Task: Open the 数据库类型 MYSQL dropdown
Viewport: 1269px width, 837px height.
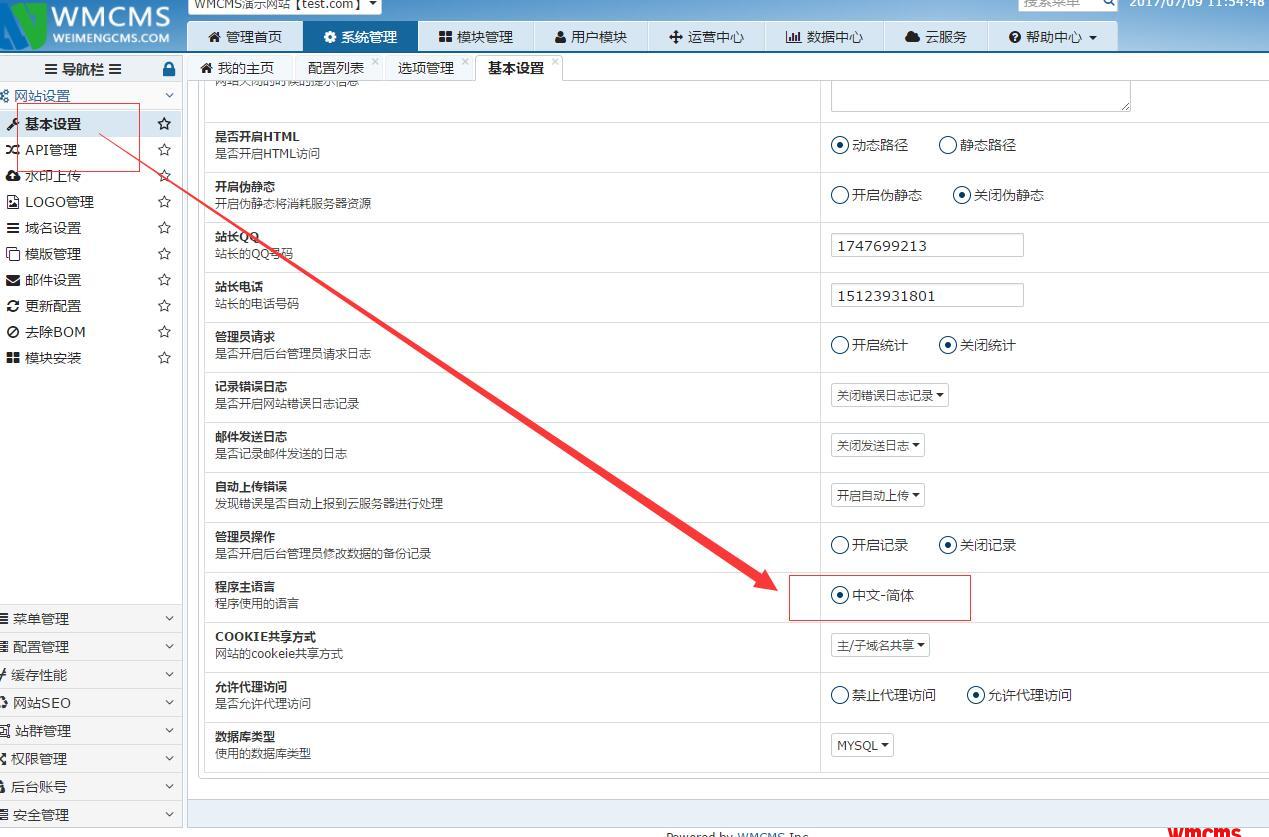Action: (x=862, y=745)
